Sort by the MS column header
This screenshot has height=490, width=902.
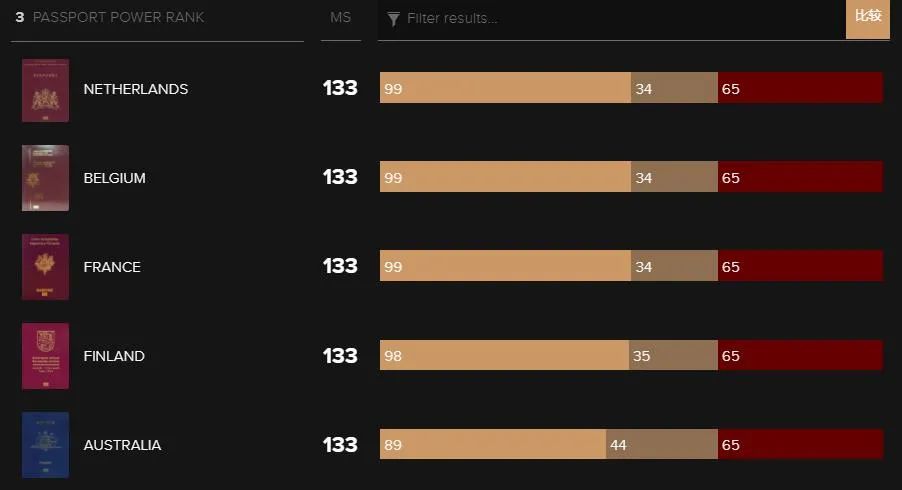pos(341,18)
